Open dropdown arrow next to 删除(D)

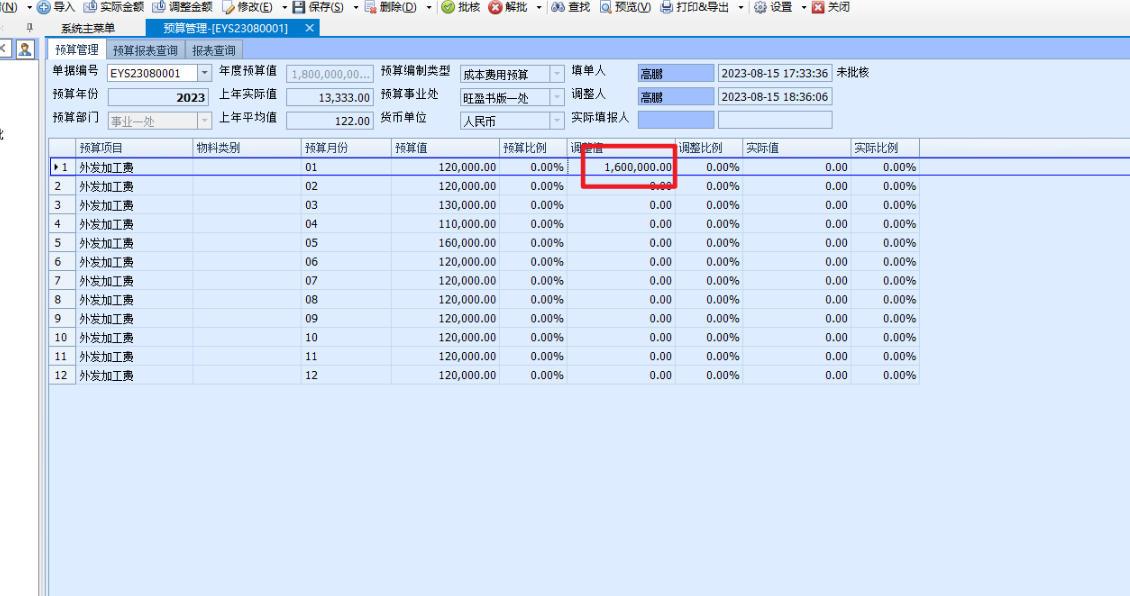click(x=429, y=7)
